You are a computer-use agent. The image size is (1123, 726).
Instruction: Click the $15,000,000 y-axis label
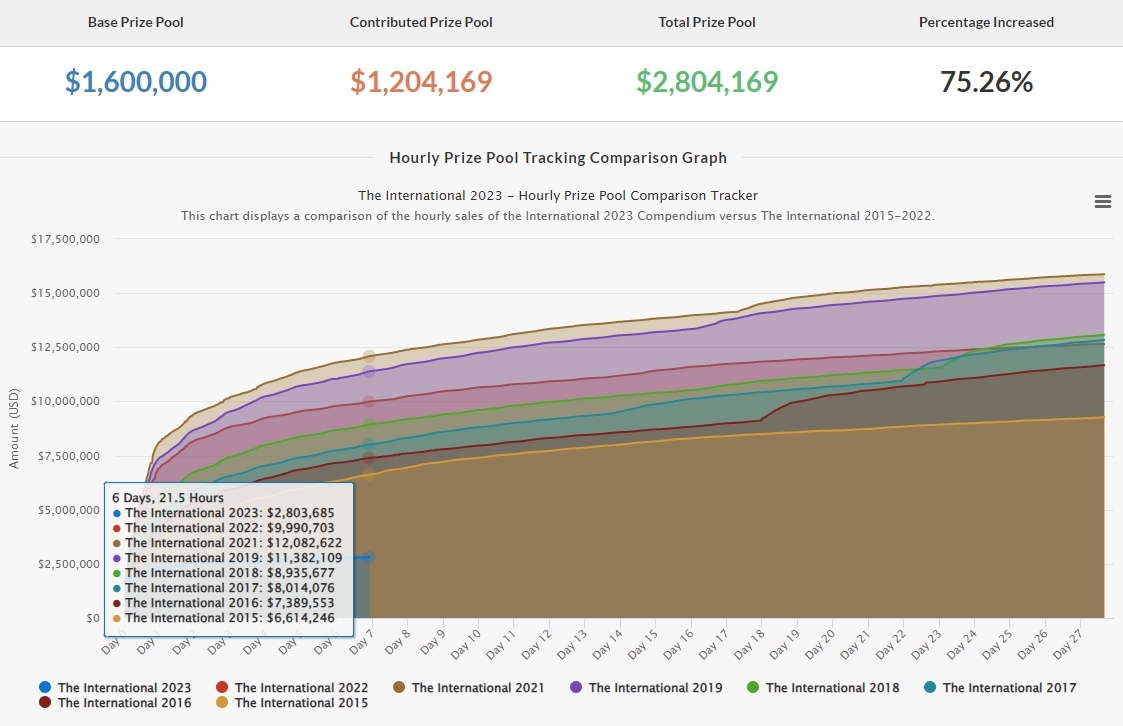click(65, 293)
